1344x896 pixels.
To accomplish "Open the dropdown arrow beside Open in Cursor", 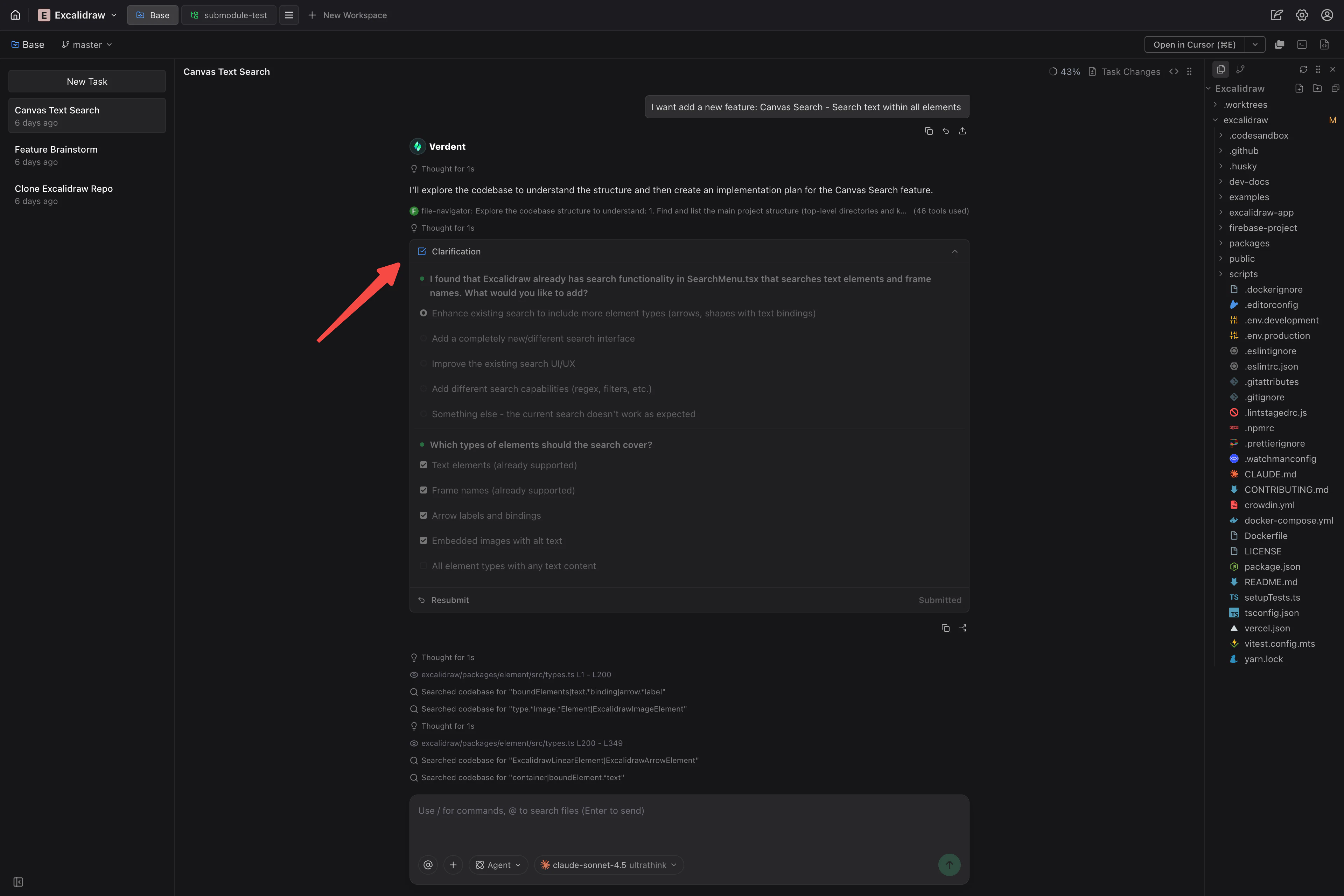I will click(x=1255, y=44).
